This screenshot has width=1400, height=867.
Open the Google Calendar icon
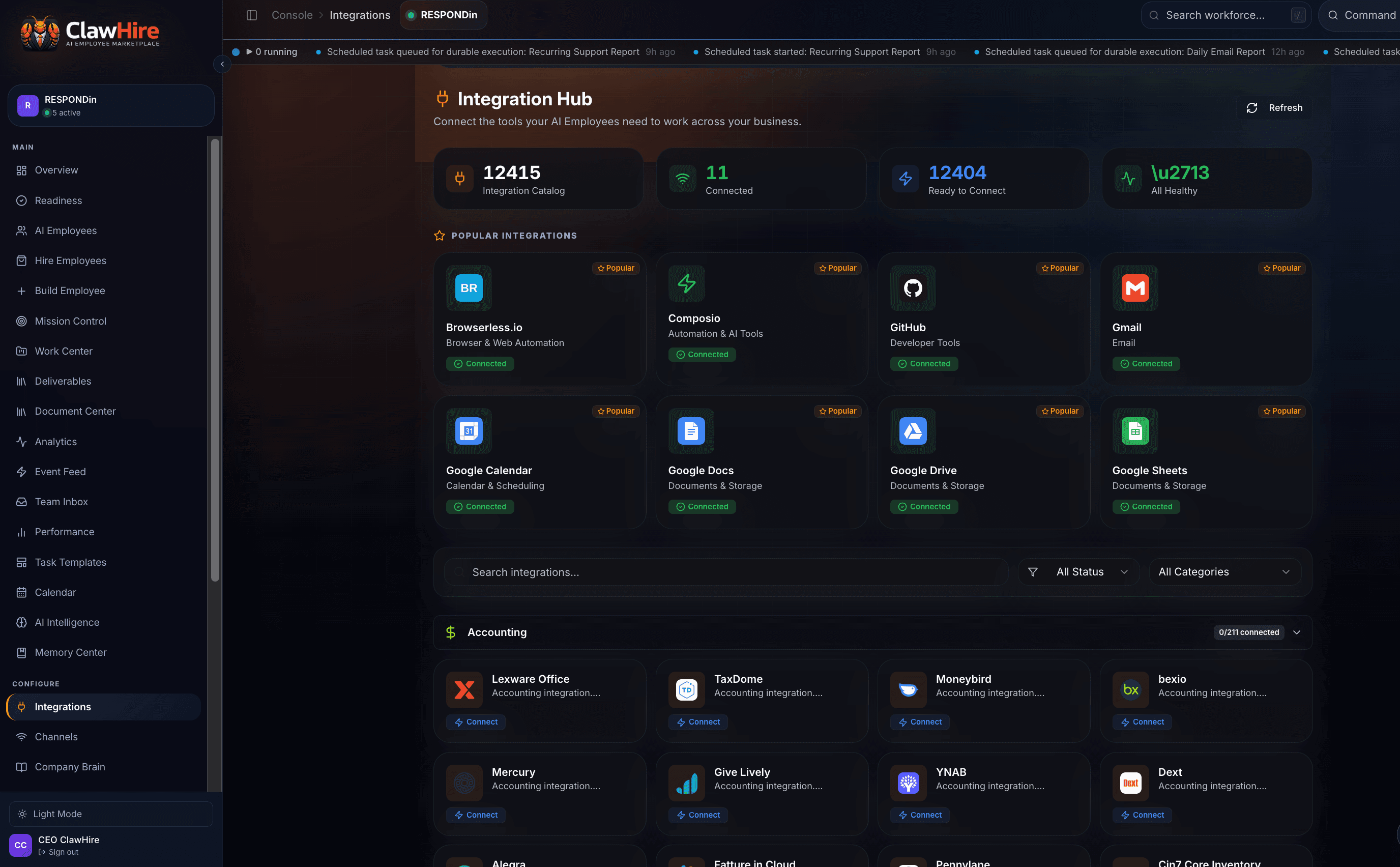point(469,430)
